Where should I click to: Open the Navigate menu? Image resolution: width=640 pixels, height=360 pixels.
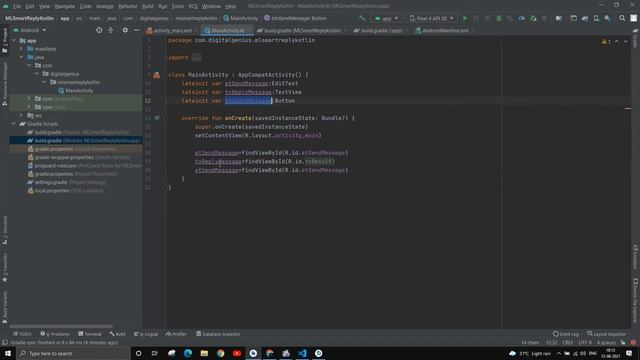64,6
